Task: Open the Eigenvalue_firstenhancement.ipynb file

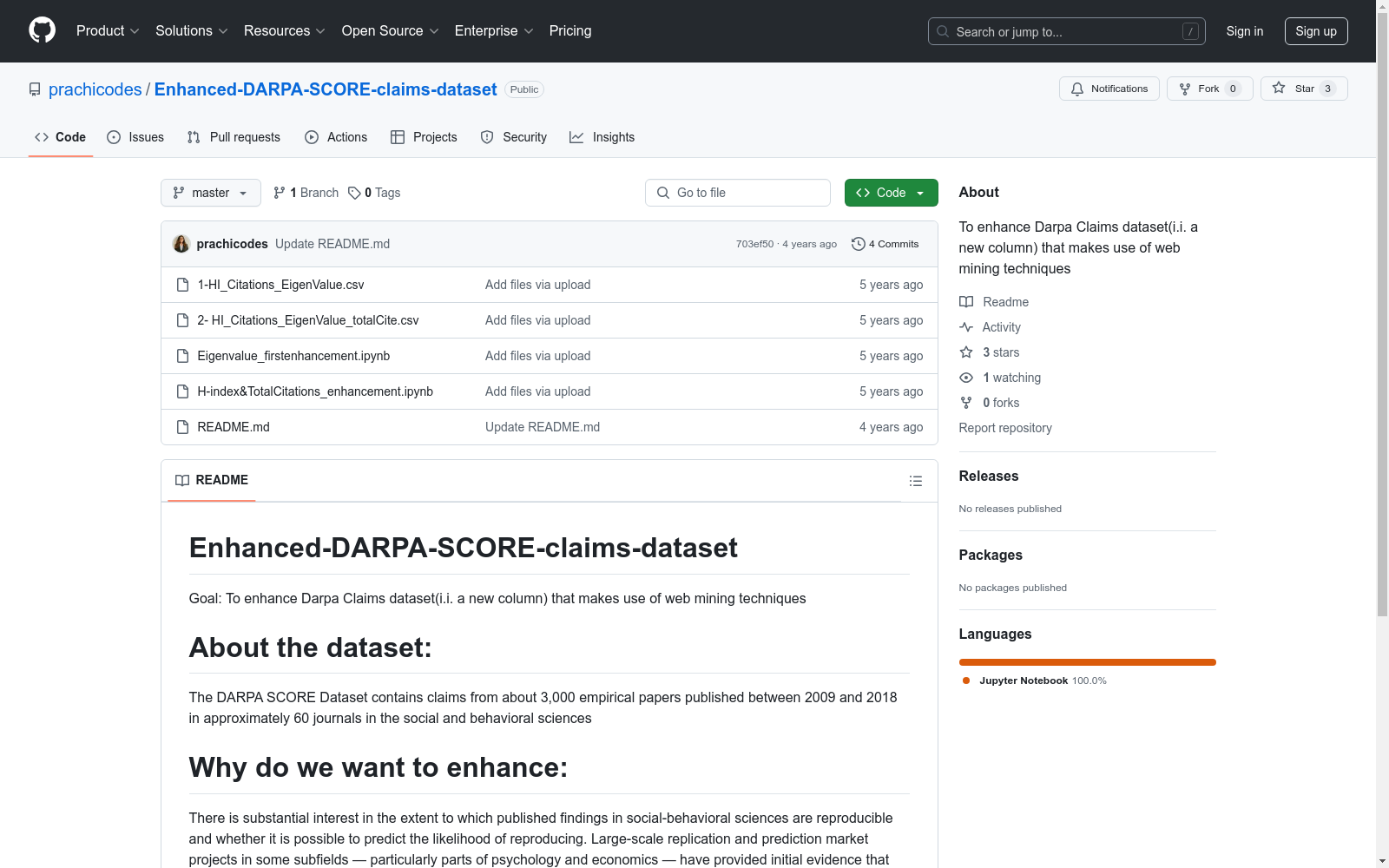Action: pos(293,356)
